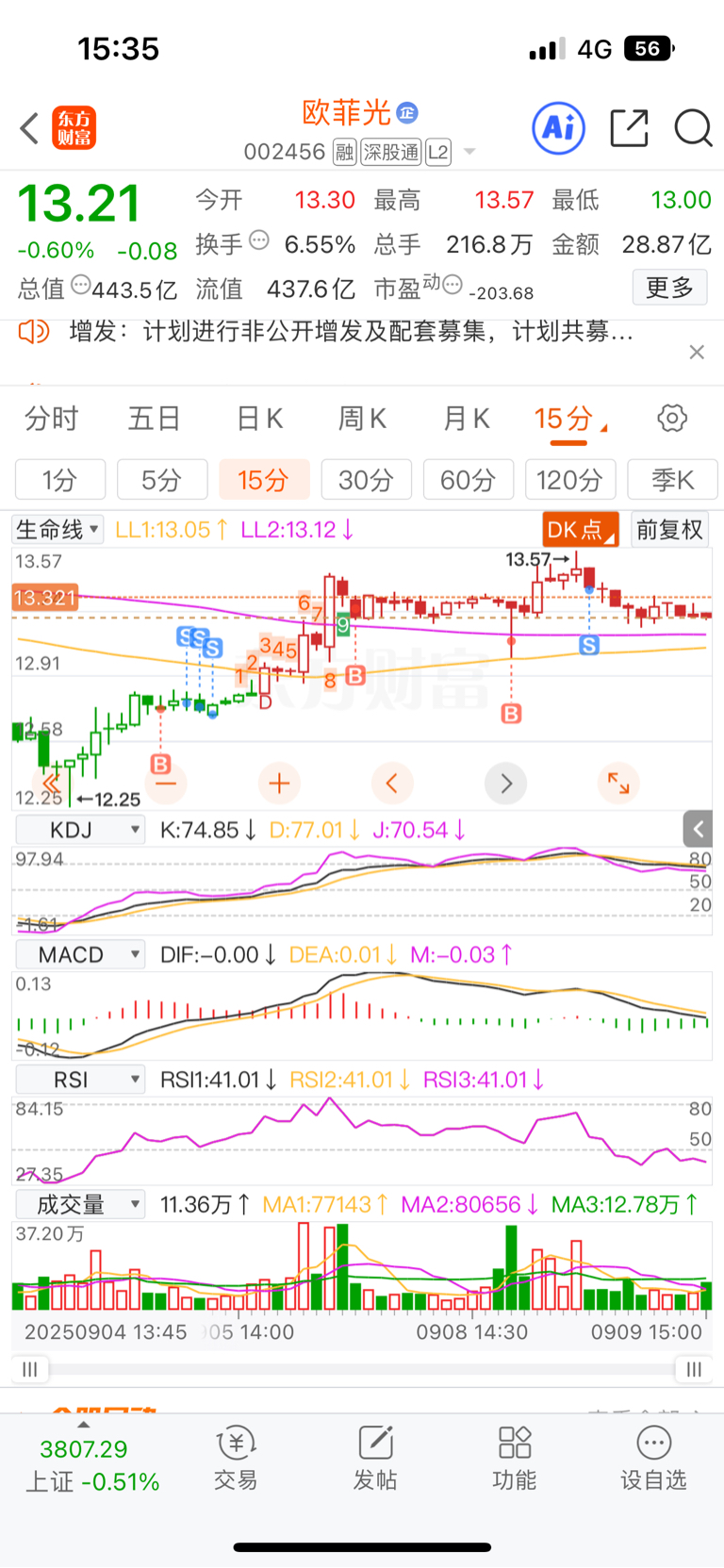Image resolution: width=724 pixels, height=1568 pixels.
Task: Move left handle of chart range slider
Action: coord(30,1369)
